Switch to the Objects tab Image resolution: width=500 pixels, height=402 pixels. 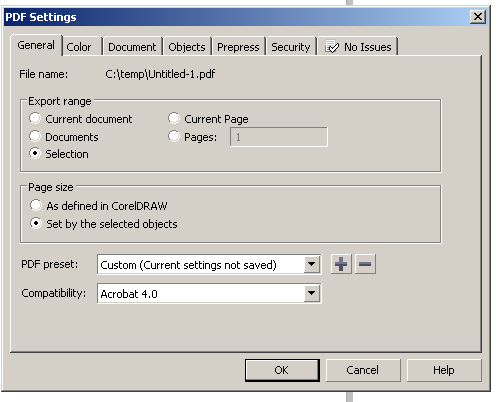187,47
